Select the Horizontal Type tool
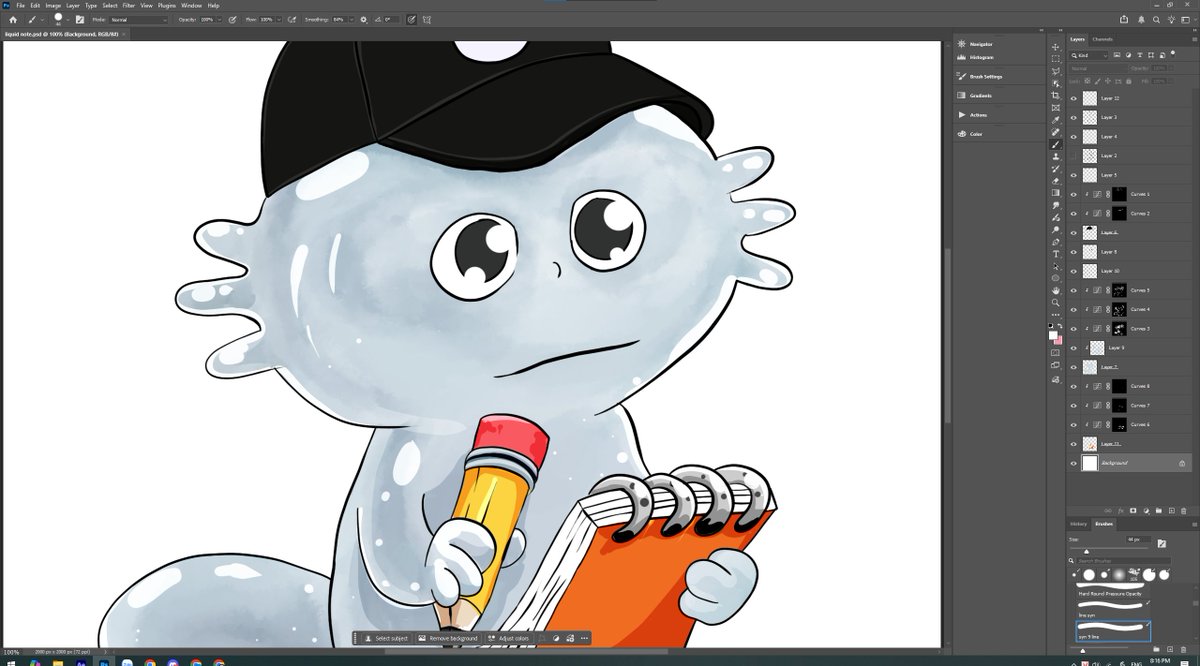1200x666 pixels. [1055, 253]
